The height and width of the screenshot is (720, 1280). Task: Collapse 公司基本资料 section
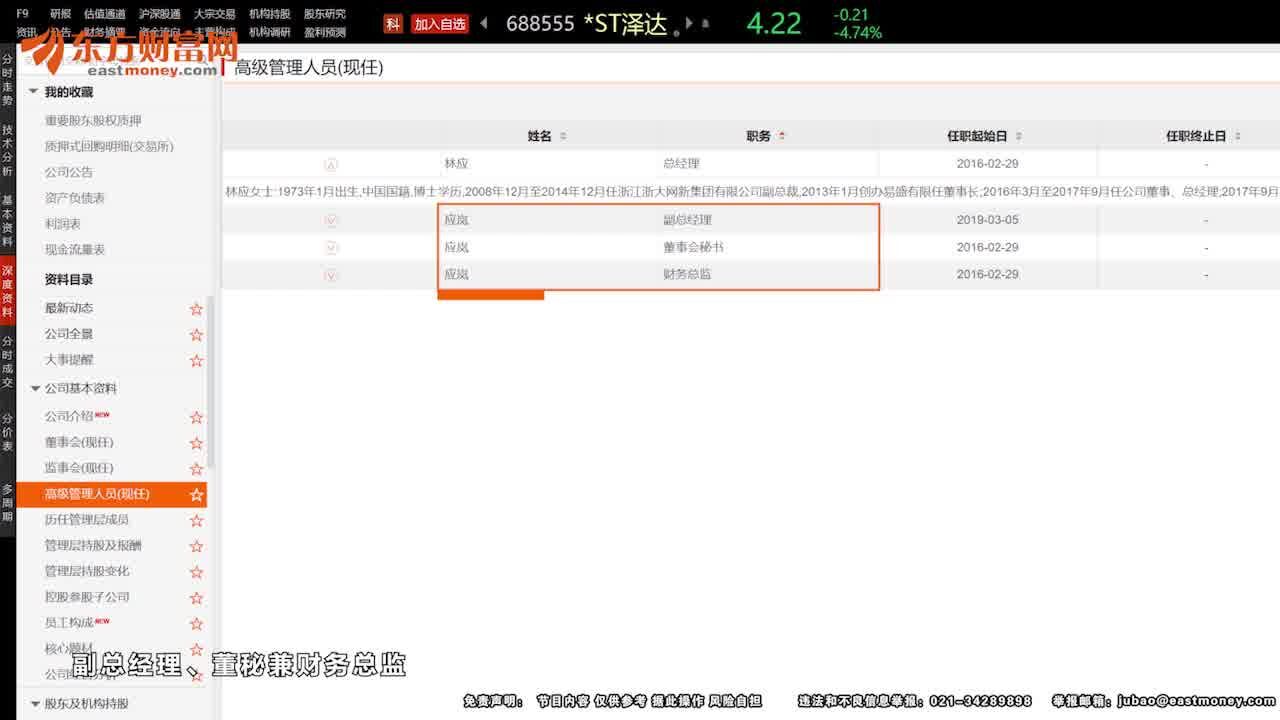pyautogui.click(x=34, y=388)
